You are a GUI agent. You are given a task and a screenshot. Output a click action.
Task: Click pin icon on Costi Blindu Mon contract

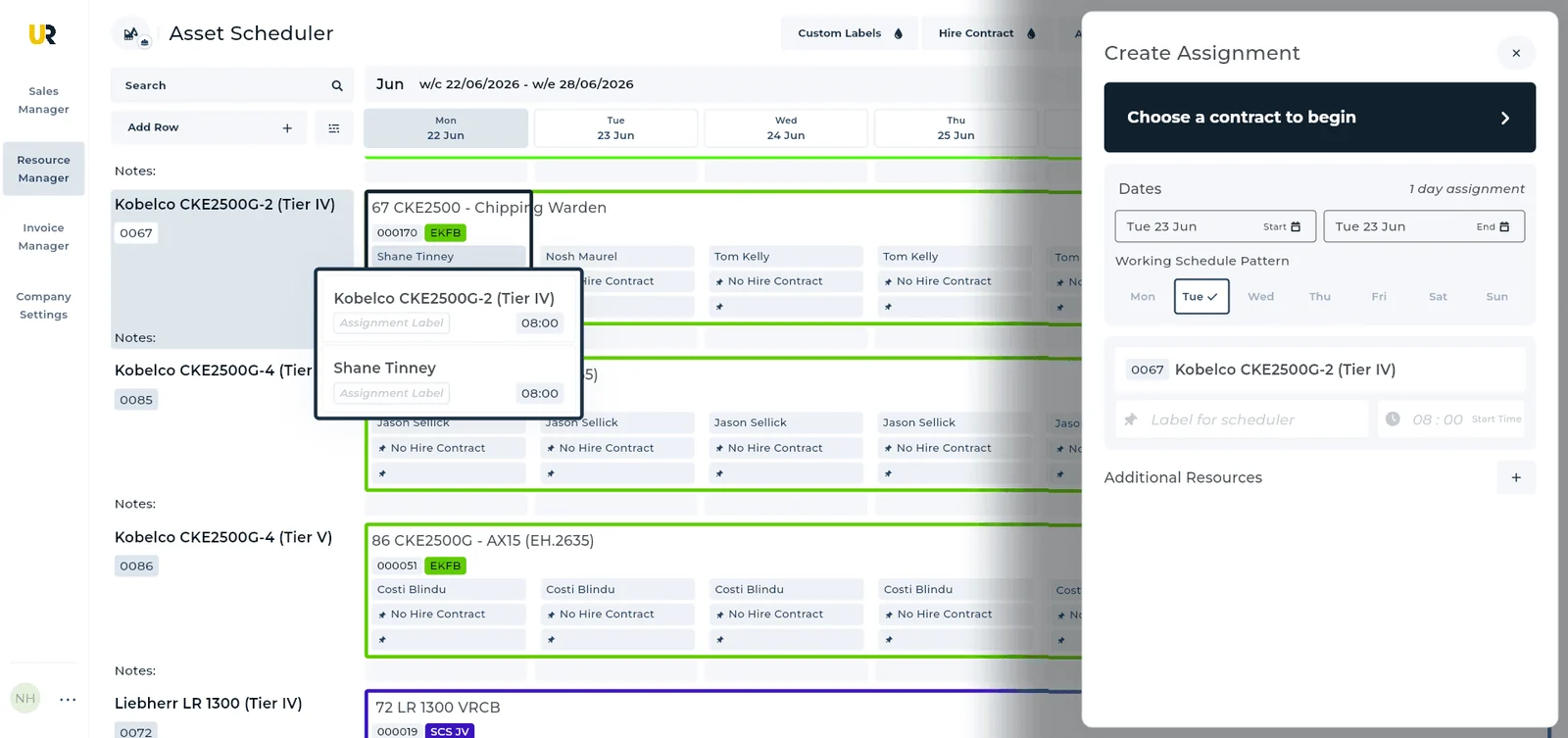[382, 615]
